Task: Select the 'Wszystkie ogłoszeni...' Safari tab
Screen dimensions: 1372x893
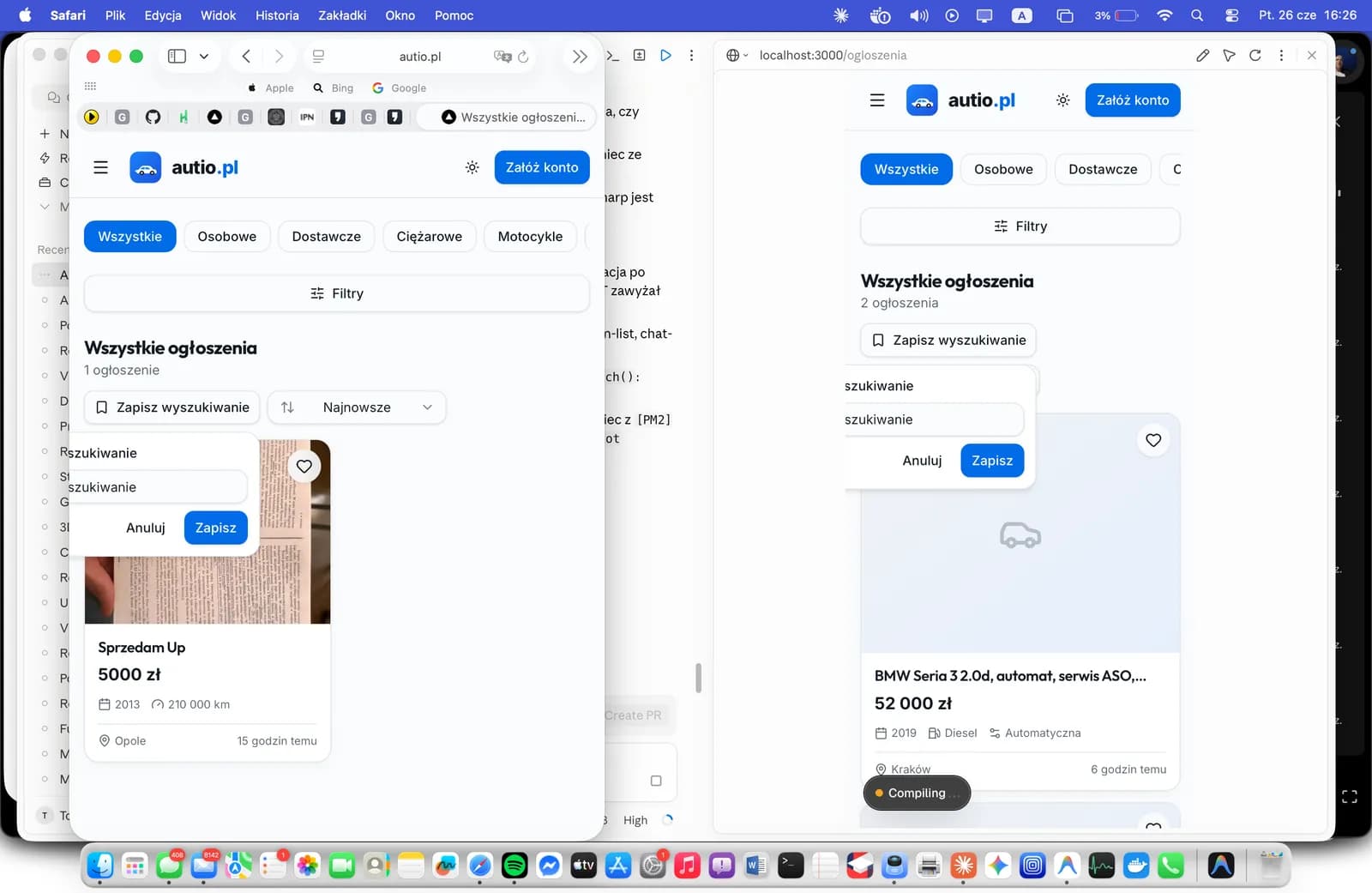Action: point(506,117)
